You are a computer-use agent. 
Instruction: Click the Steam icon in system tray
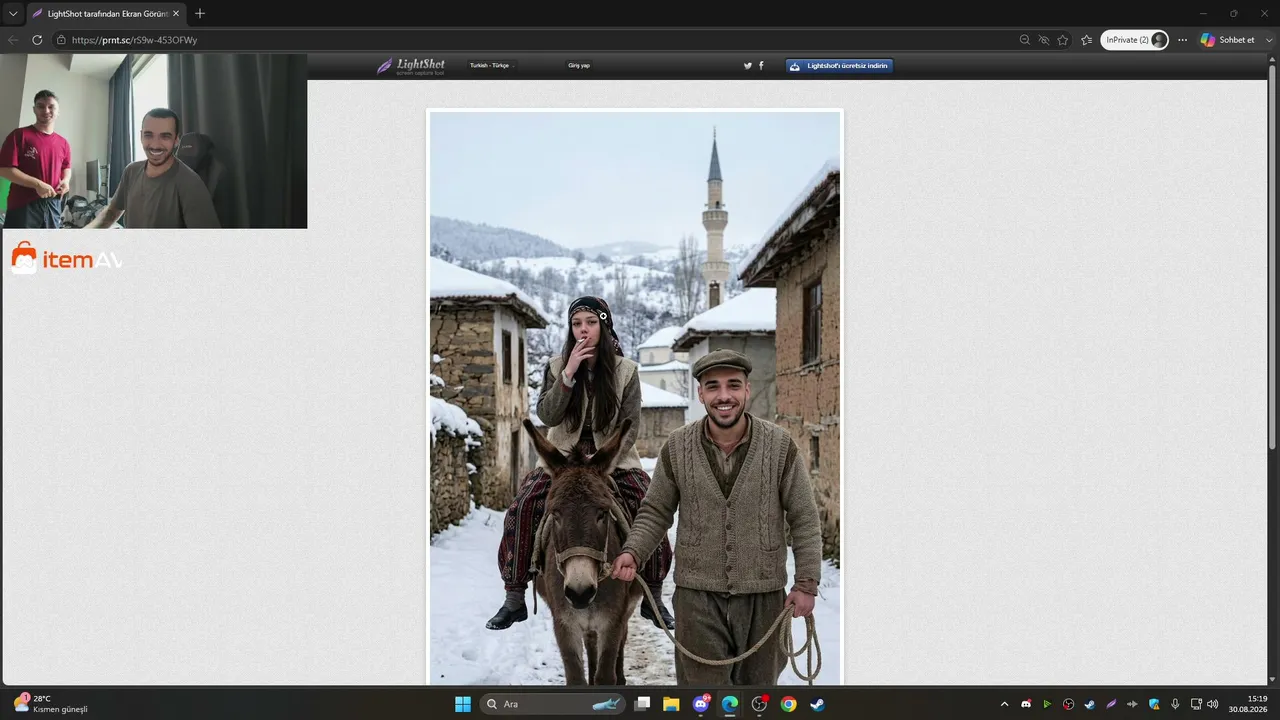(x=1090, y=704)
